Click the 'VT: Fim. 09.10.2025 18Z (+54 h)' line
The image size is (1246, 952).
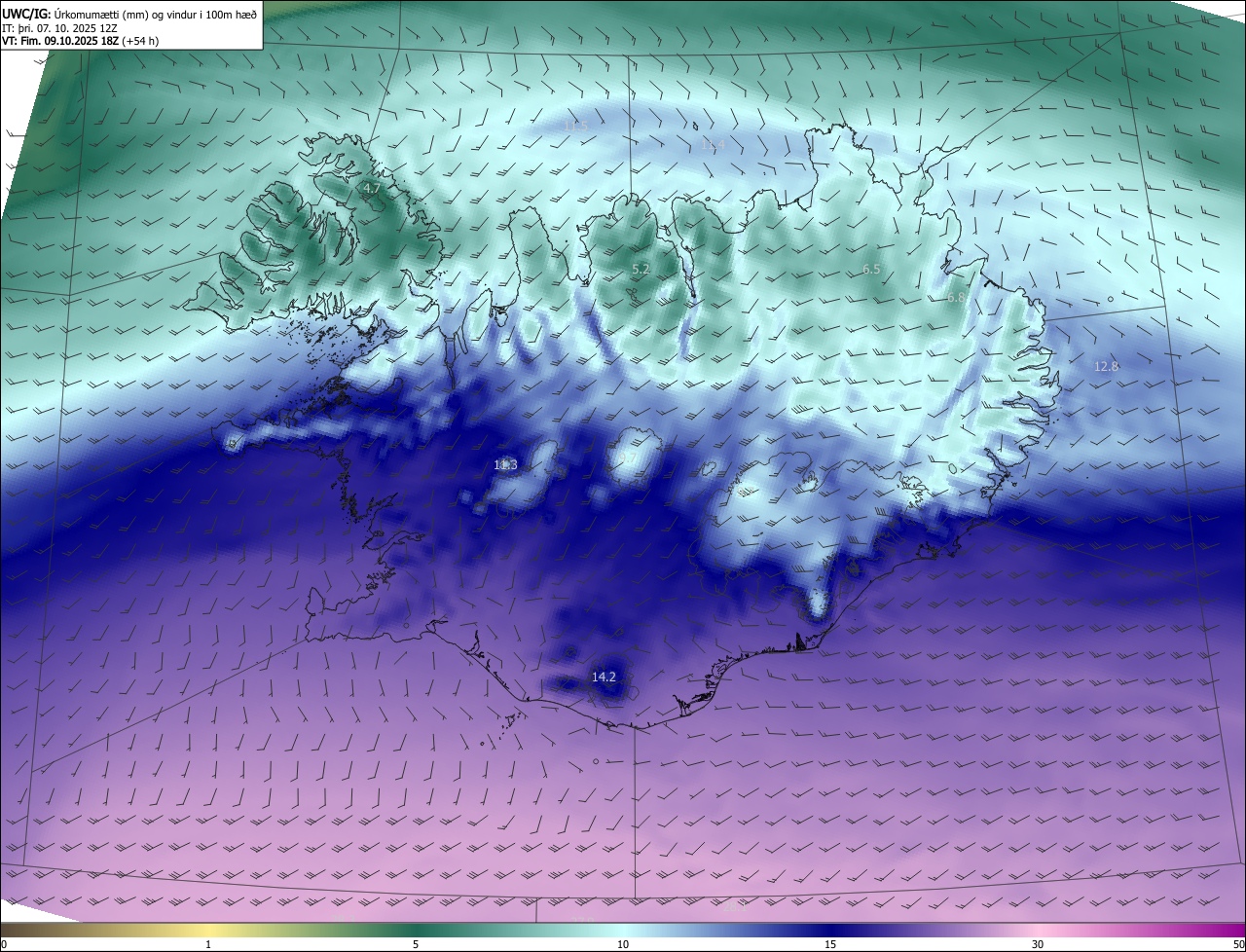point(80,41)
